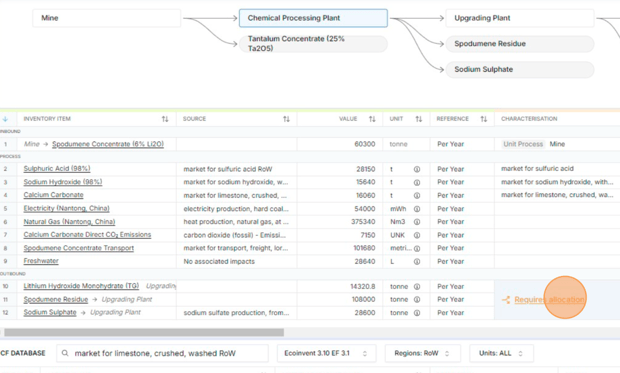Open Natural Gas (Nantong, China) item

pyautogui.click(x=69, y=222)
